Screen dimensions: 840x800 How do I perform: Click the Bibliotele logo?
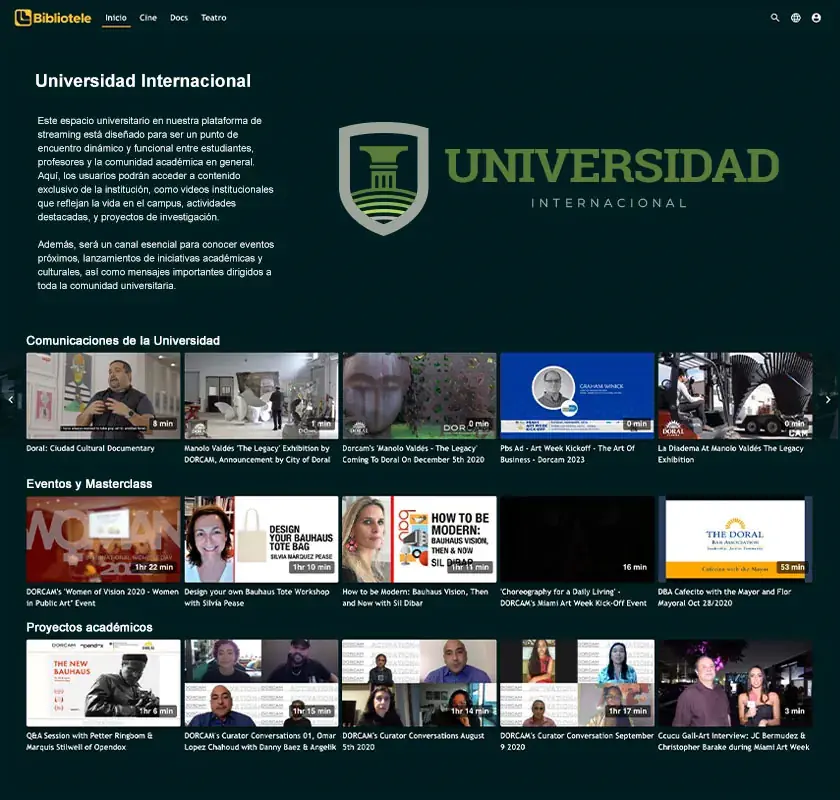(x=52, y=18)
